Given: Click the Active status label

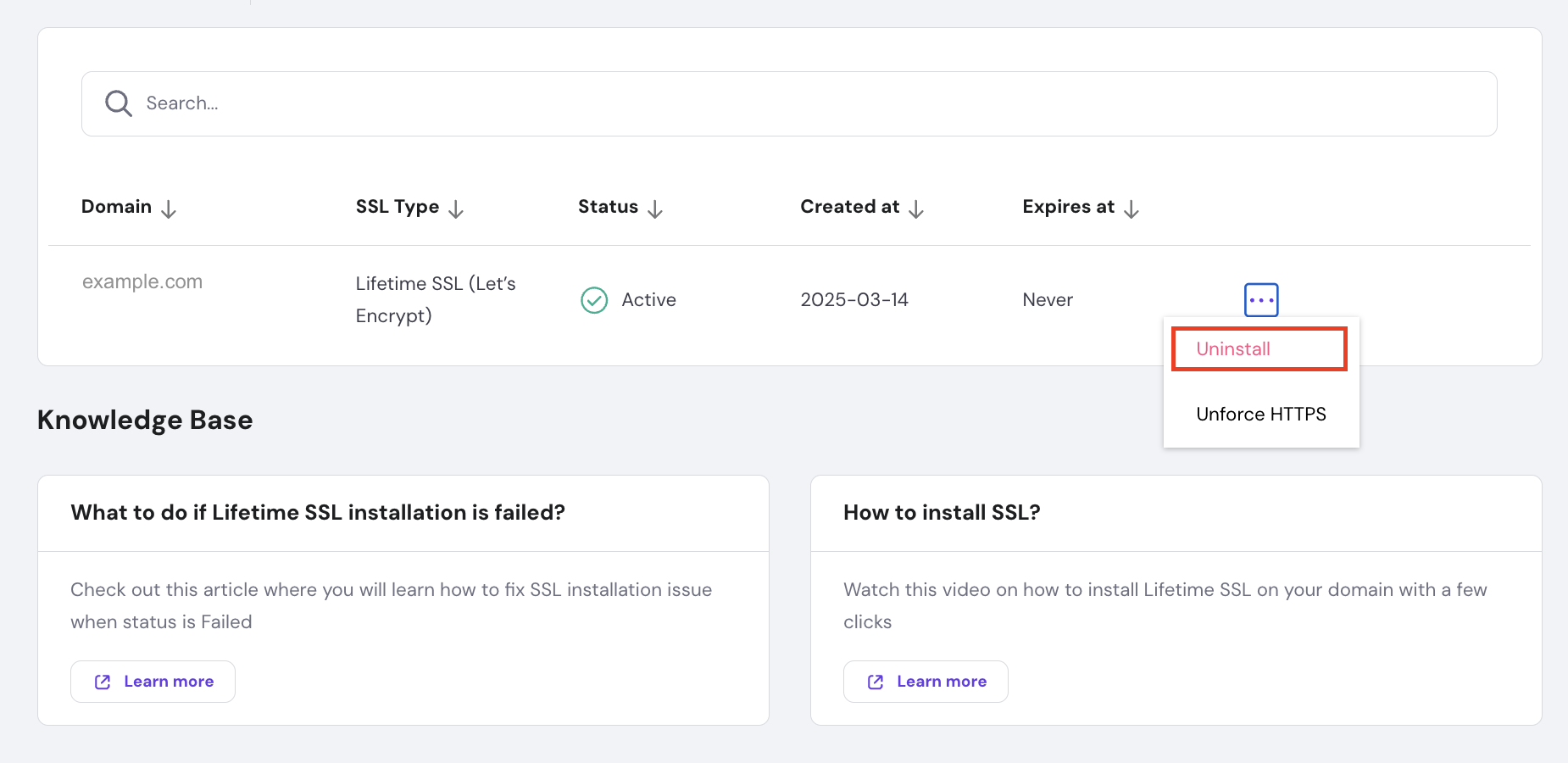Looking at the screenshot, I should pos(648,299).
